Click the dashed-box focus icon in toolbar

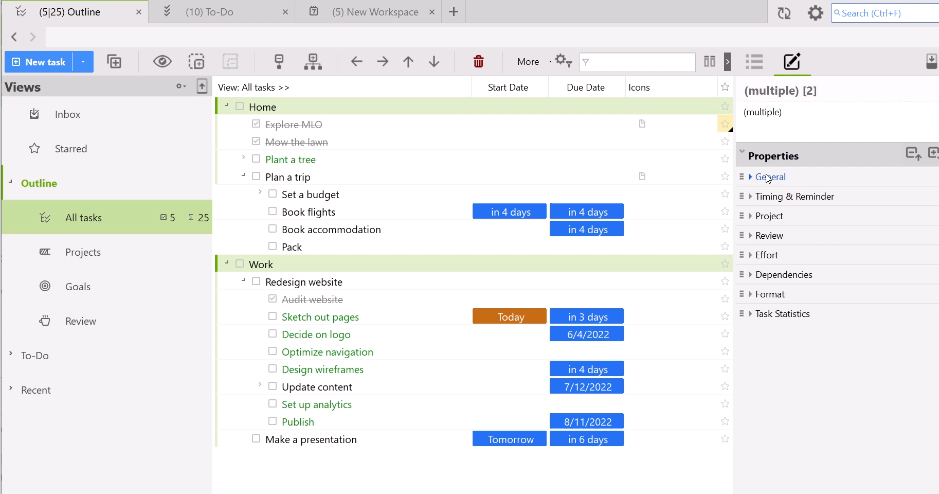pyautogui.click(x=196, y=61)
